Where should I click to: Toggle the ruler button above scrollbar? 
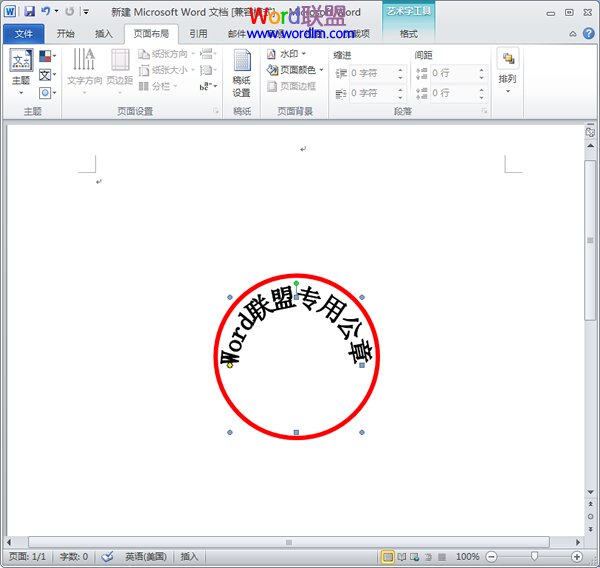[x=590, y=132]
